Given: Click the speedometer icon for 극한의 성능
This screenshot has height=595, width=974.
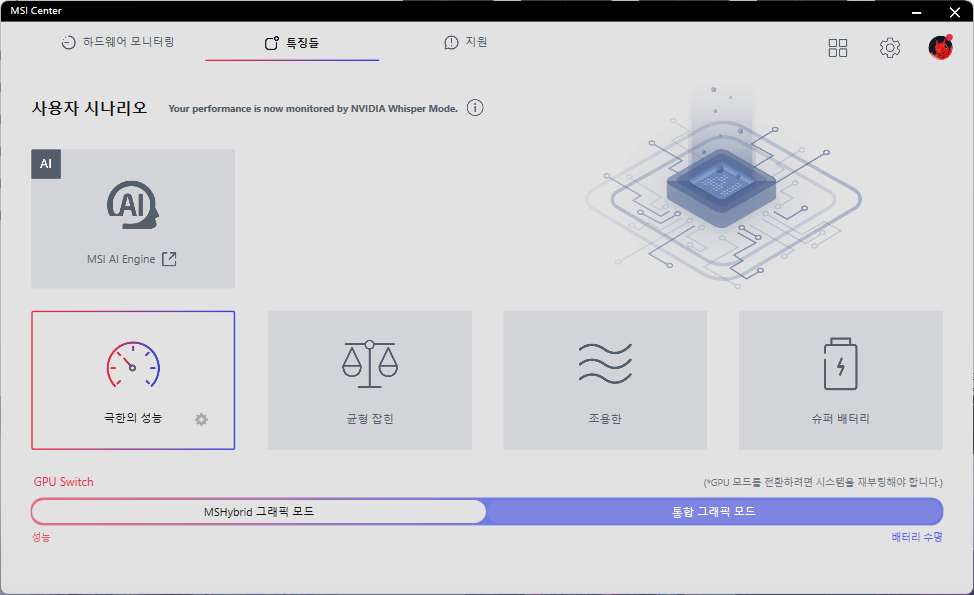Looking at the screenshot, I should [133, 365].
